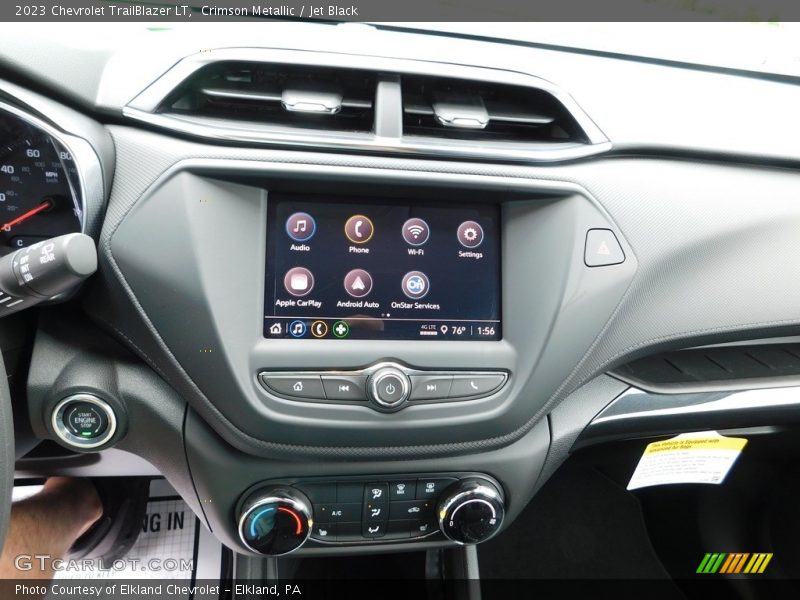This screenshot has height=600, width=800.
Task: Tap the blue music shortcut in bottom bar
Action: point(297,328)
